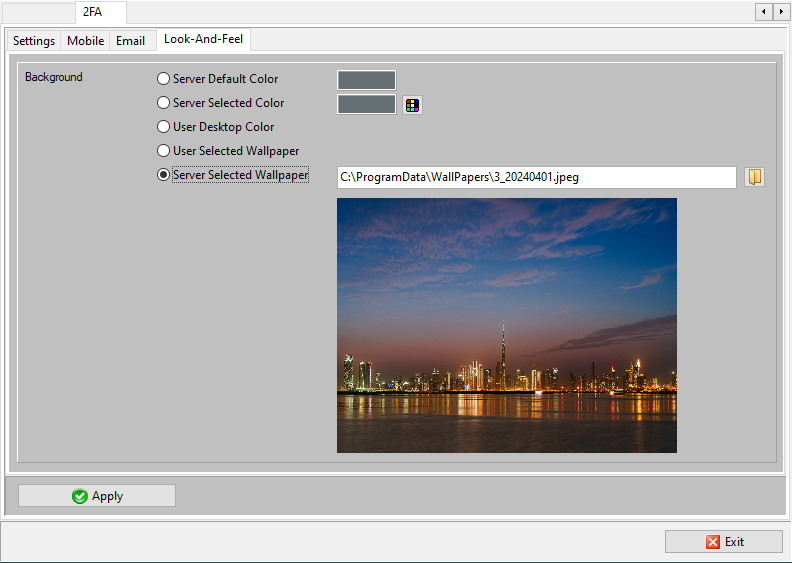The image size is (792, 563).
Task: Go to the Email tab
Action: pos(130,41)
